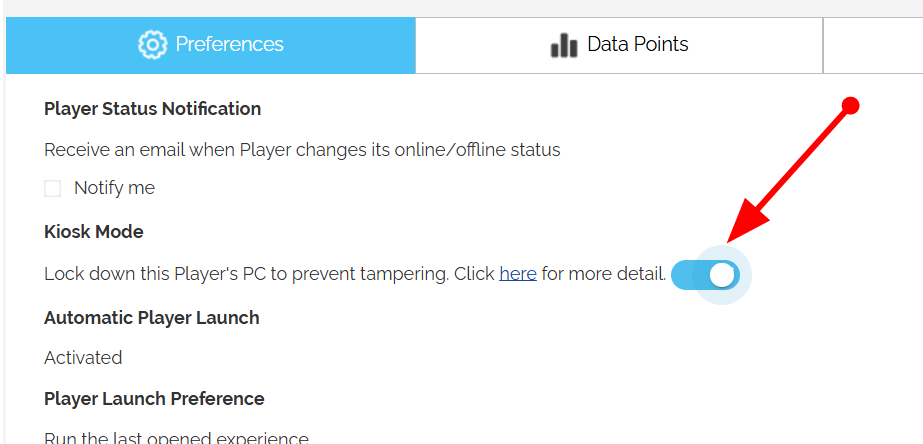Click the Player Status Notification heading
The image size is (923, 444).
pos(152,109)
